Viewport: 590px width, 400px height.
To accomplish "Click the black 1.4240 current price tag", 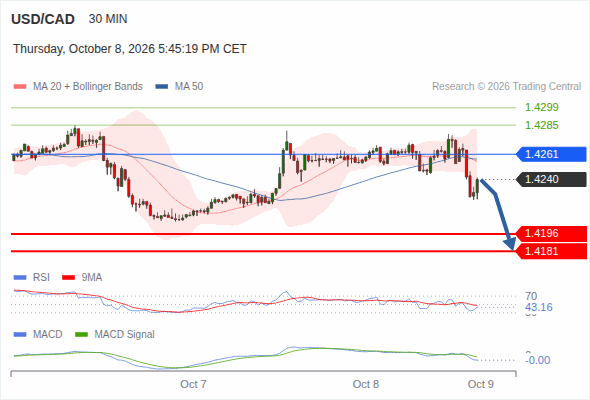I will [x=551, y=179].
